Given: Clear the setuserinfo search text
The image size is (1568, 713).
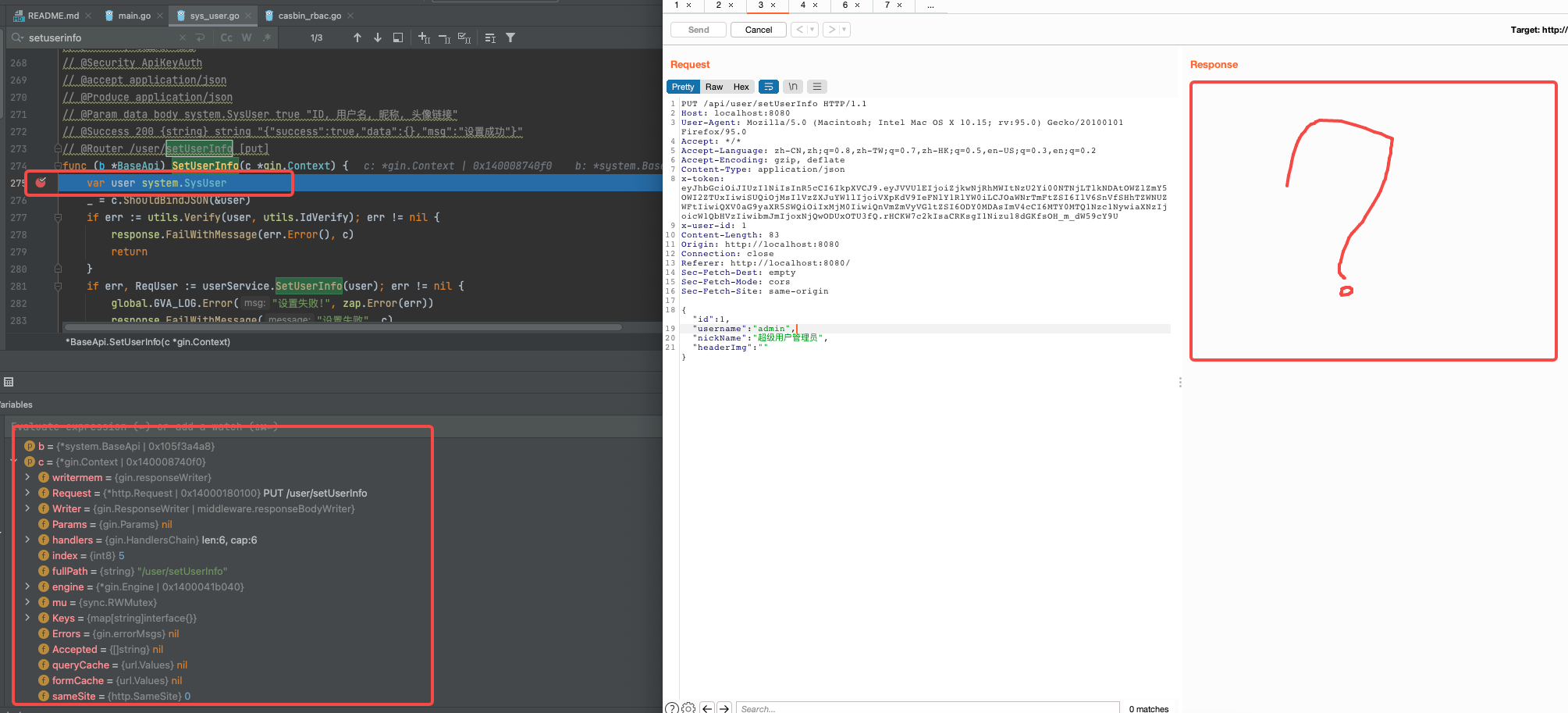Looking at the screenshot, I should [183, 37].
